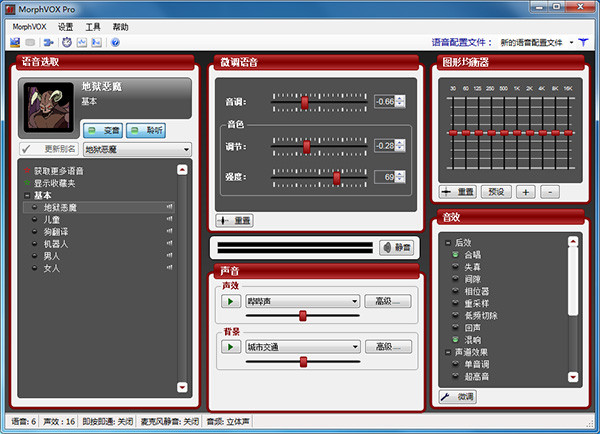Enable the 间隙 effect
600x434 pixels.
[x=455, y=279]
